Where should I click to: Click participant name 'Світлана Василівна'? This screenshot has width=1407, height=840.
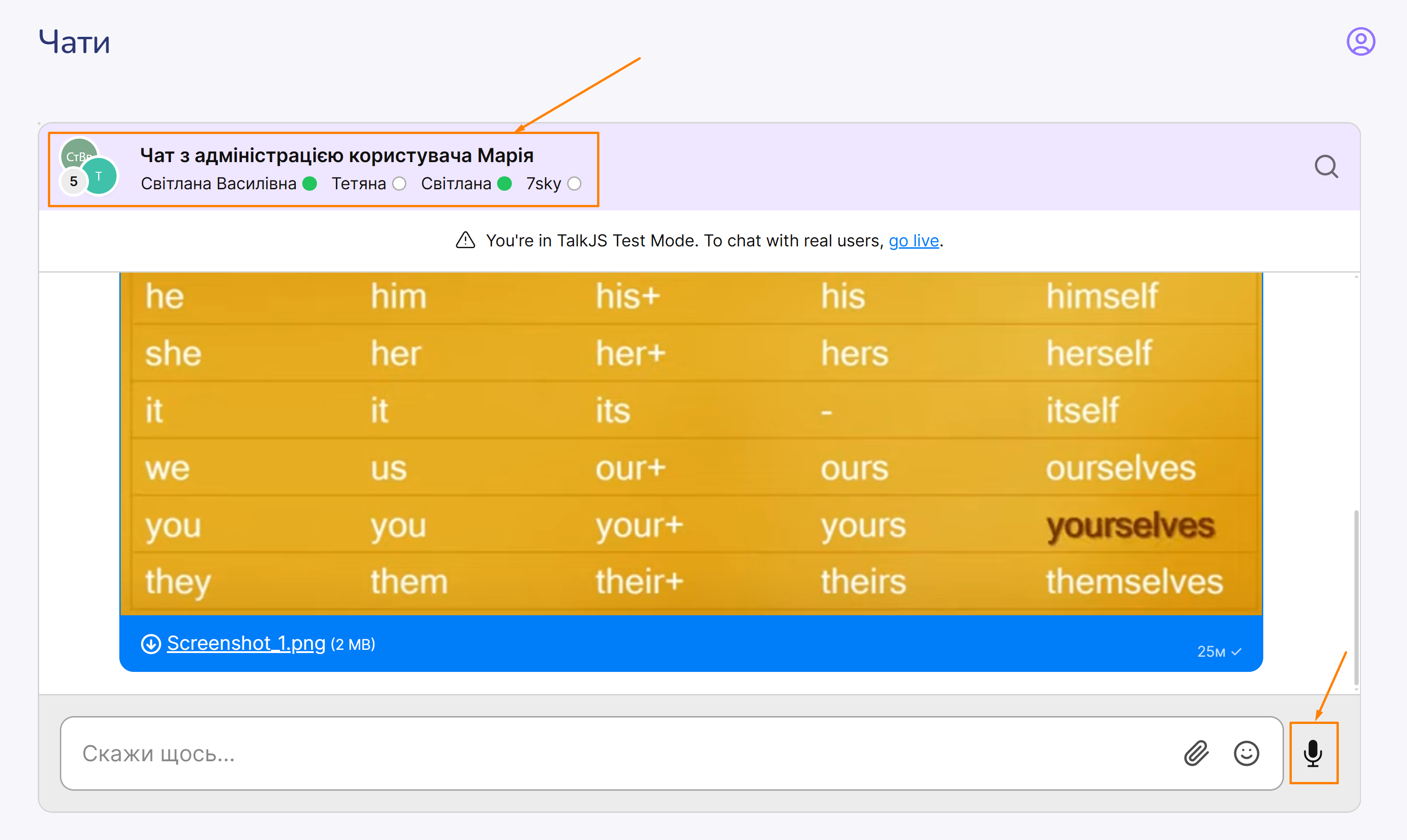pos(218,183)
